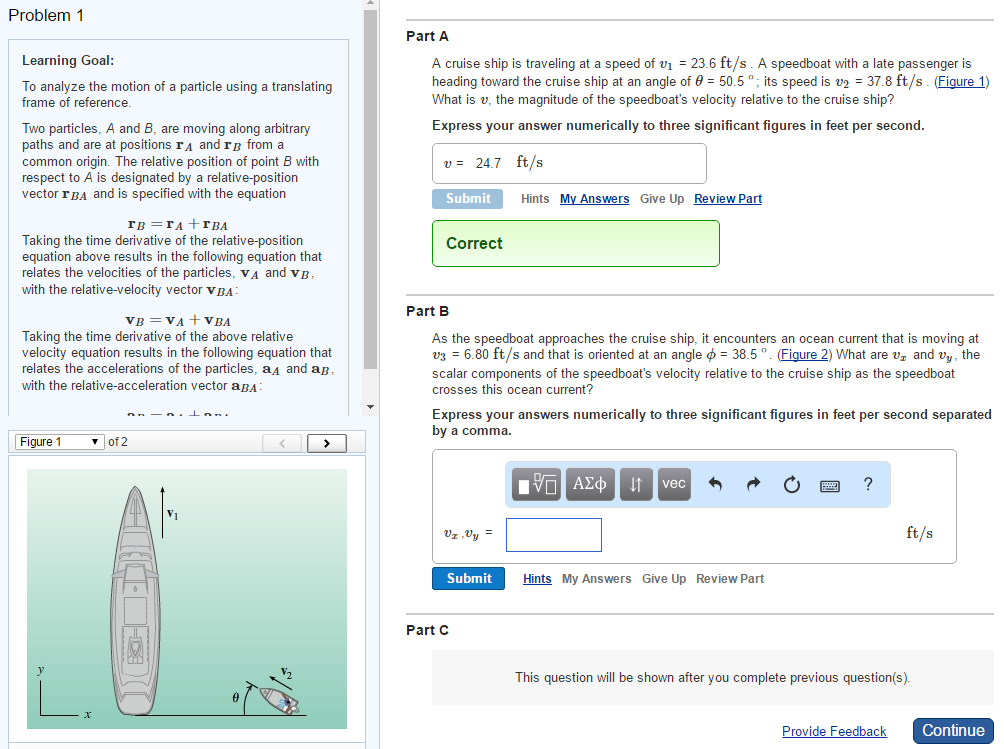Open the equation editor help question mark

(x=867, y=484)
